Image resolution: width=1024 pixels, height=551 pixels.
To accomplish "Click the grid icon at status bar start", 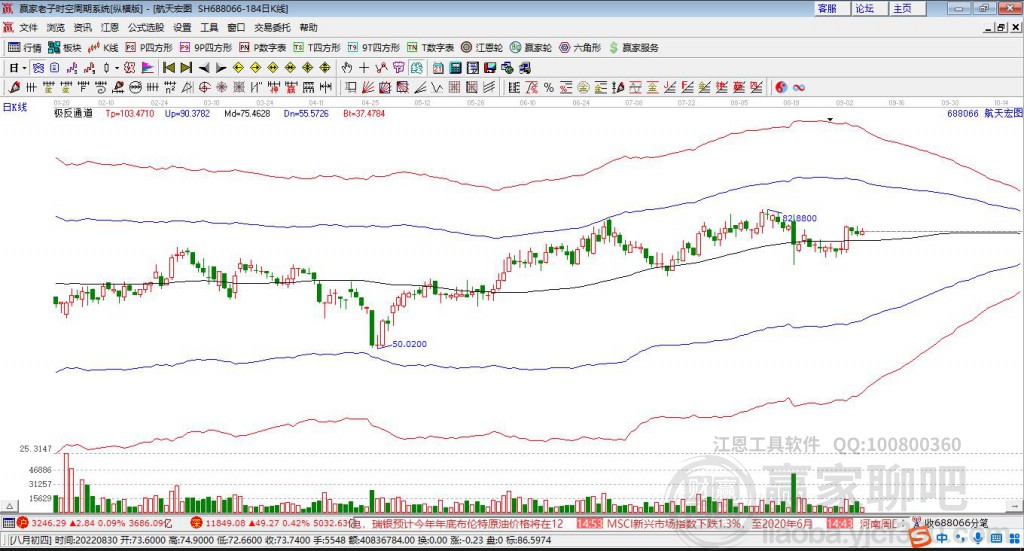I will [x=8, y=523].
